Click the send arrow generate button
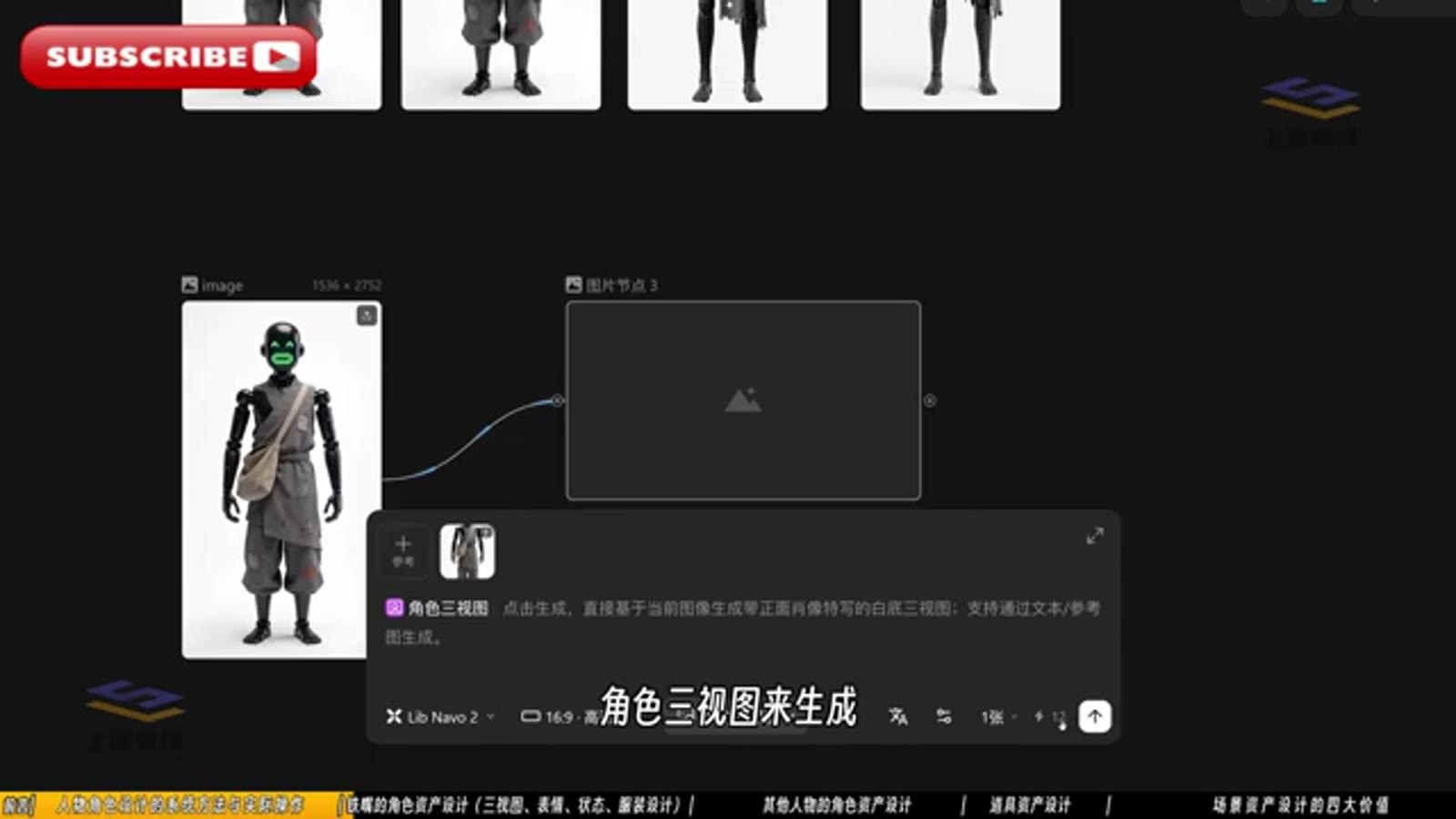 (x=1095, y=716)
